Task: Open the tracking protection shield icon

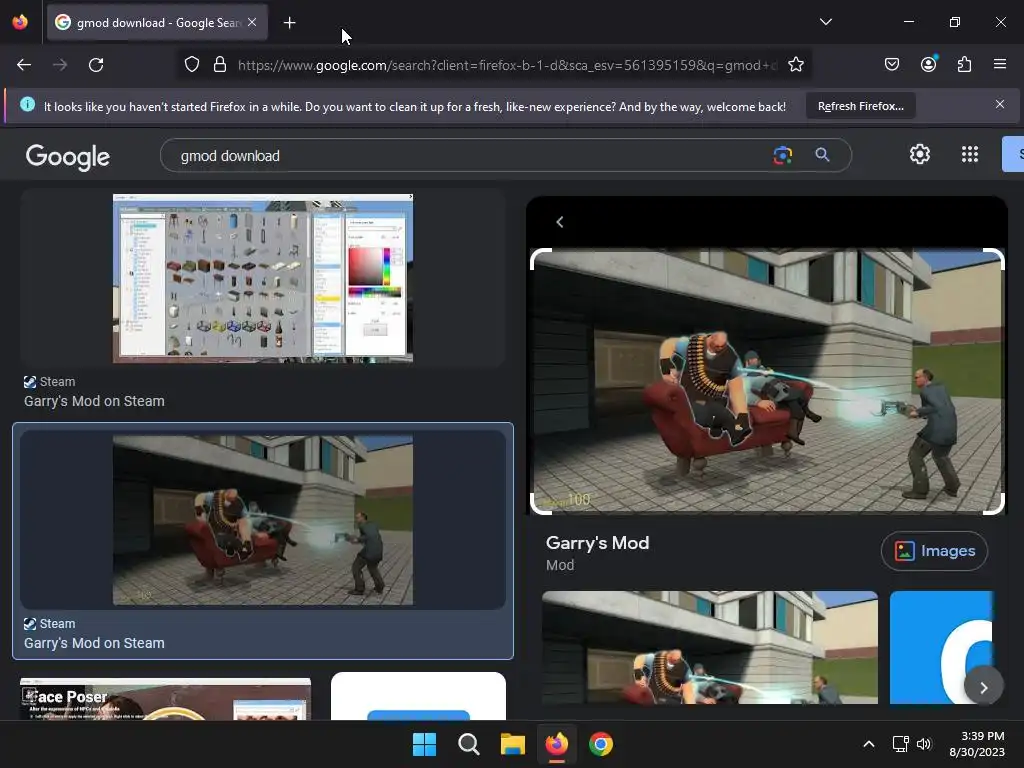Action: [x=191, y=65]
